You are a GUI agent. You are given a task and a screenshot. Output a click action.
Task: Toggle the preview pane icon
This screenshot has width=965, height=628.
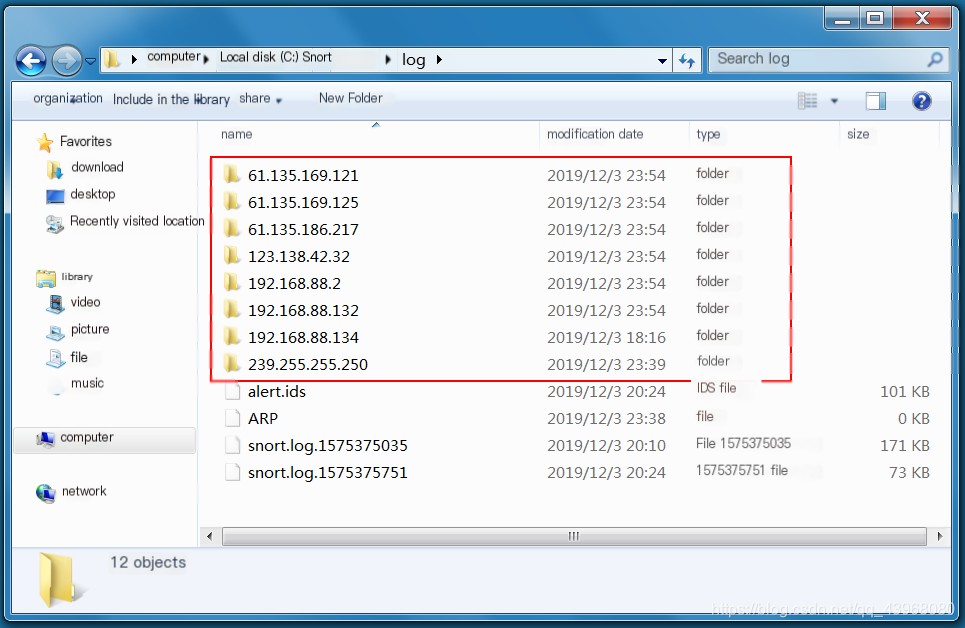pyautogui.click(x=875, y=100)
